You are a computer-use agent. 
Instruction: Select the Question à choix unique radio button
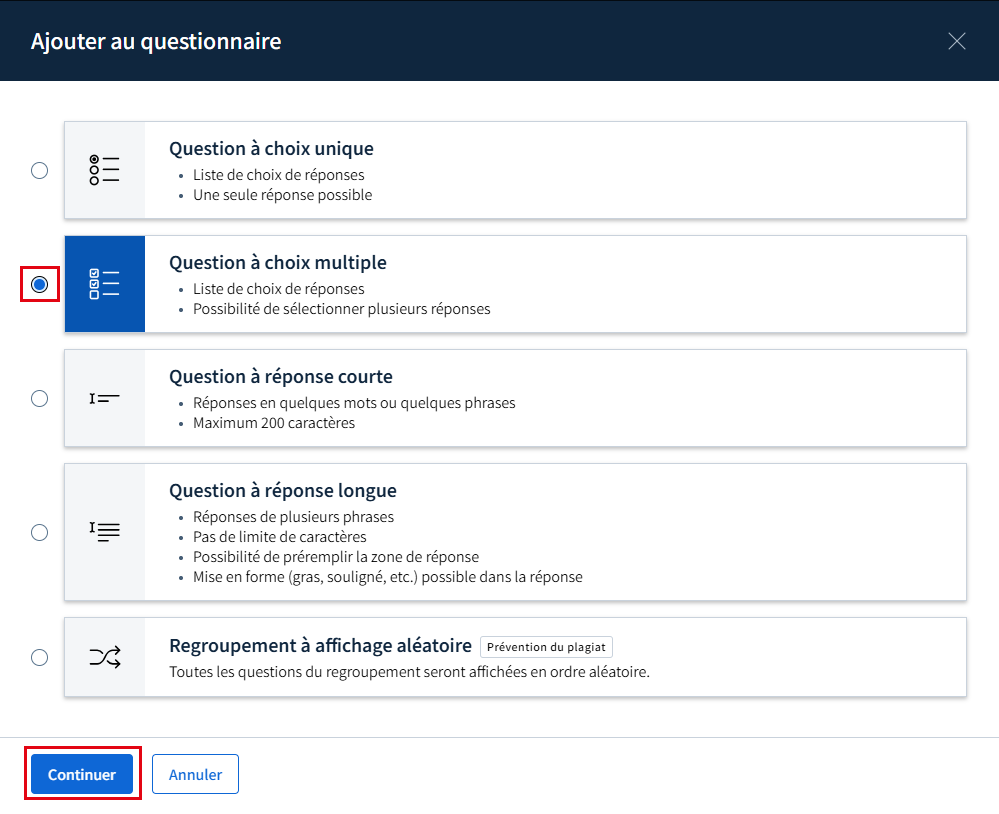point(40,170)
